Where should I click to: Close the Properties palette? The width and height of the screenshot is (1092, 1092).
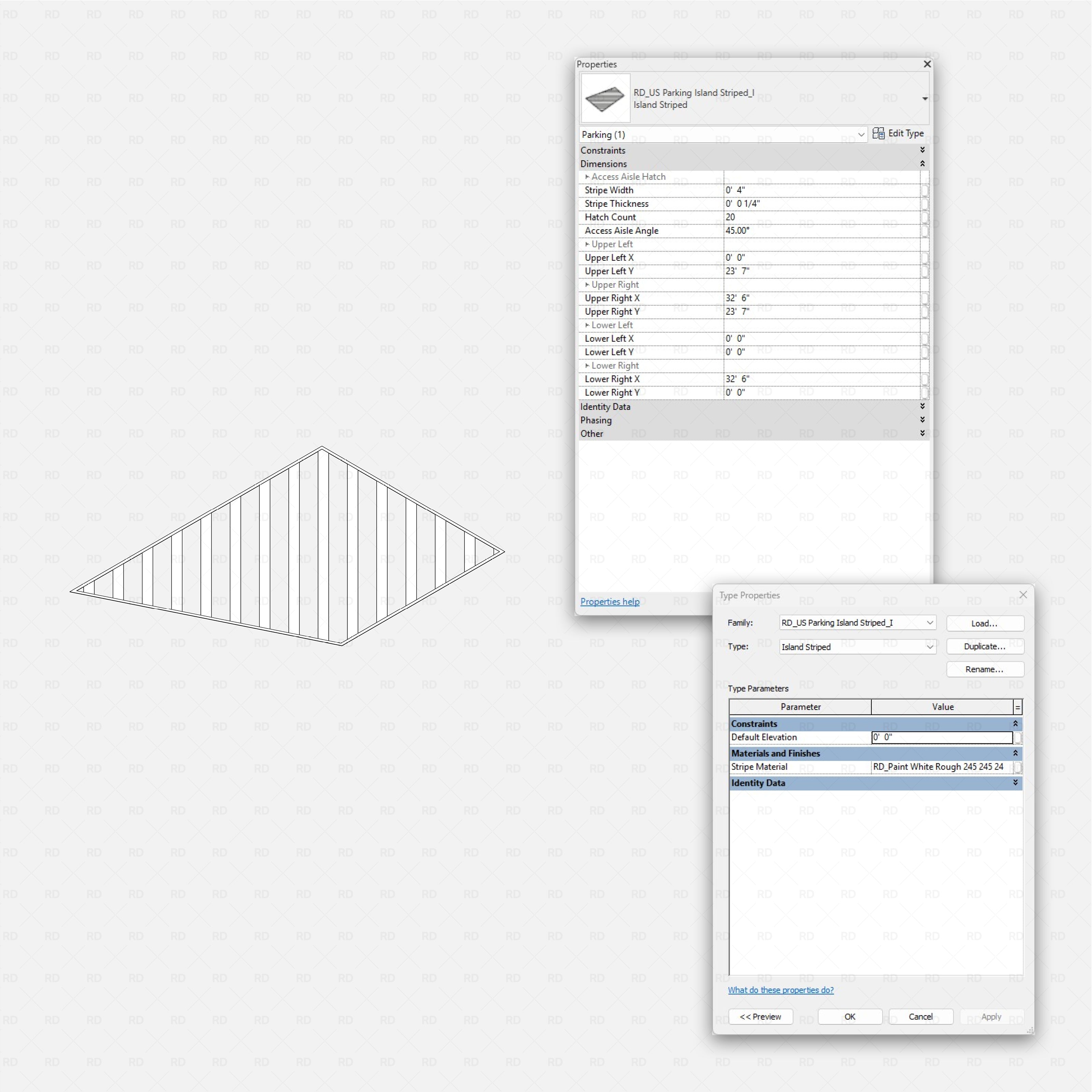pos(927,64)
